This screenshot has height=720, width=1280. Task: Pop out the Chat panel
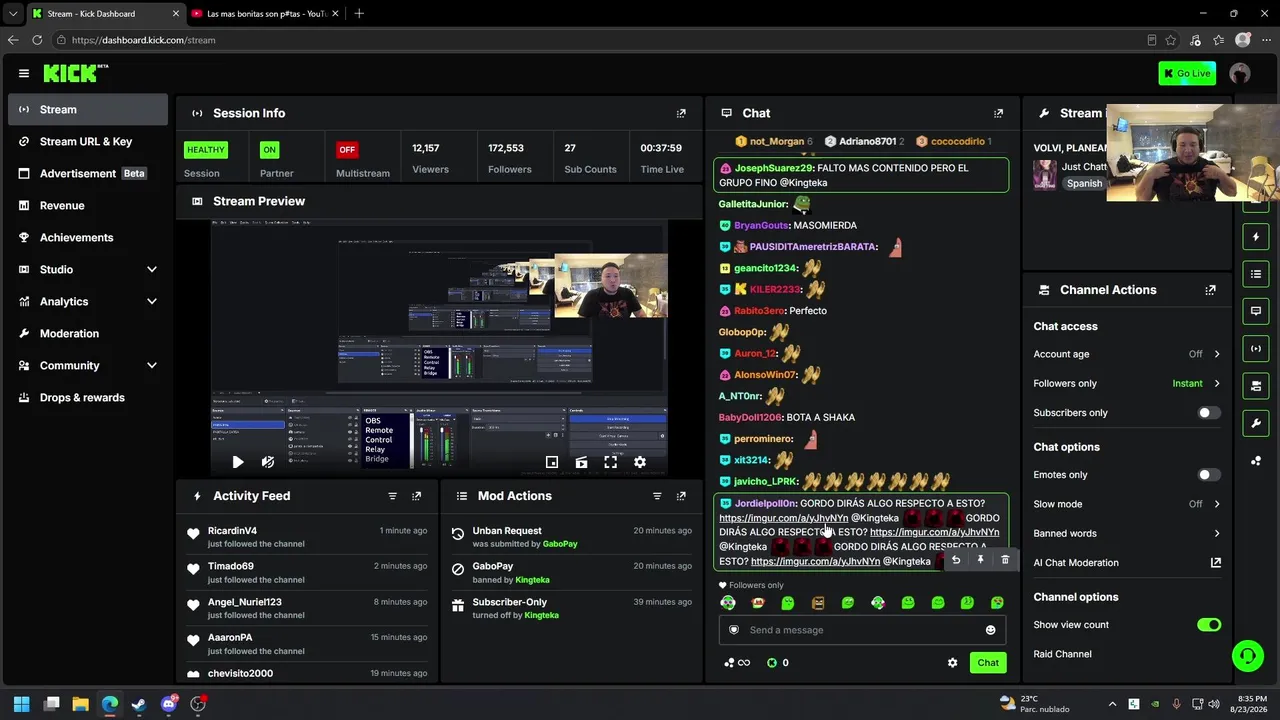(x=998, y=113)
